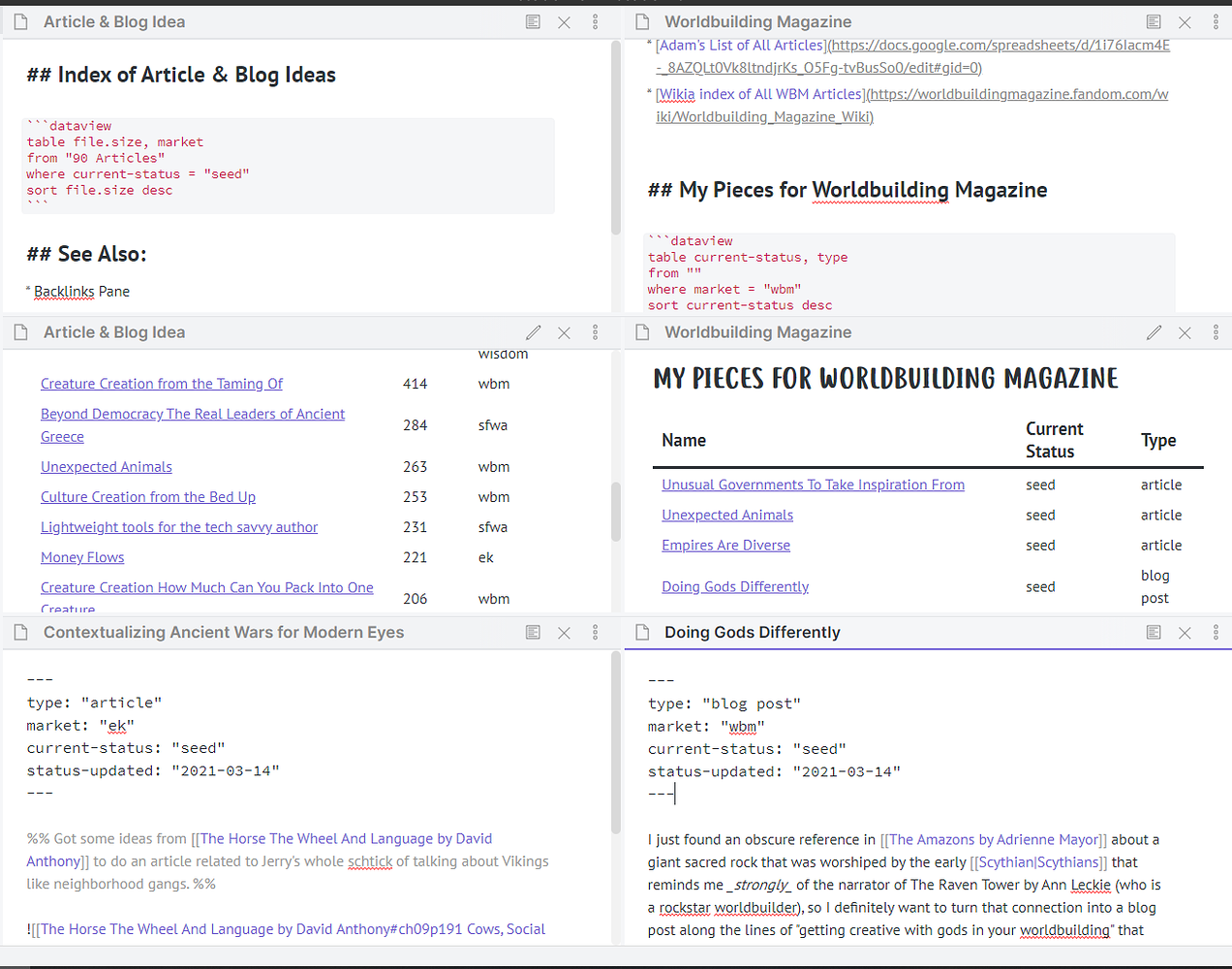The height and width of the screenshot is (969, 1232).
Task: Toggle reading view in Doing Gods Differently pane
Action: 1154,632
